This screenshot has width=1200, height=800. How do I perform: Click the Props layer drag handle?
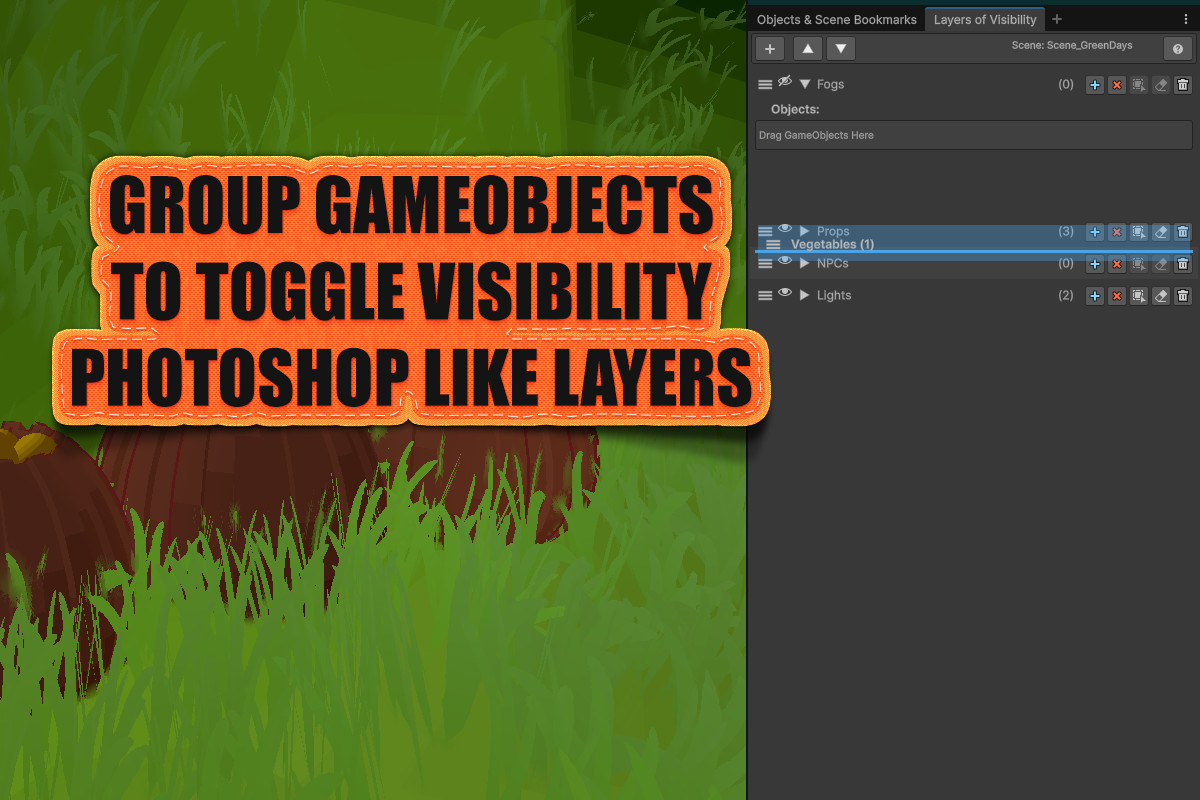pos(765,232)
